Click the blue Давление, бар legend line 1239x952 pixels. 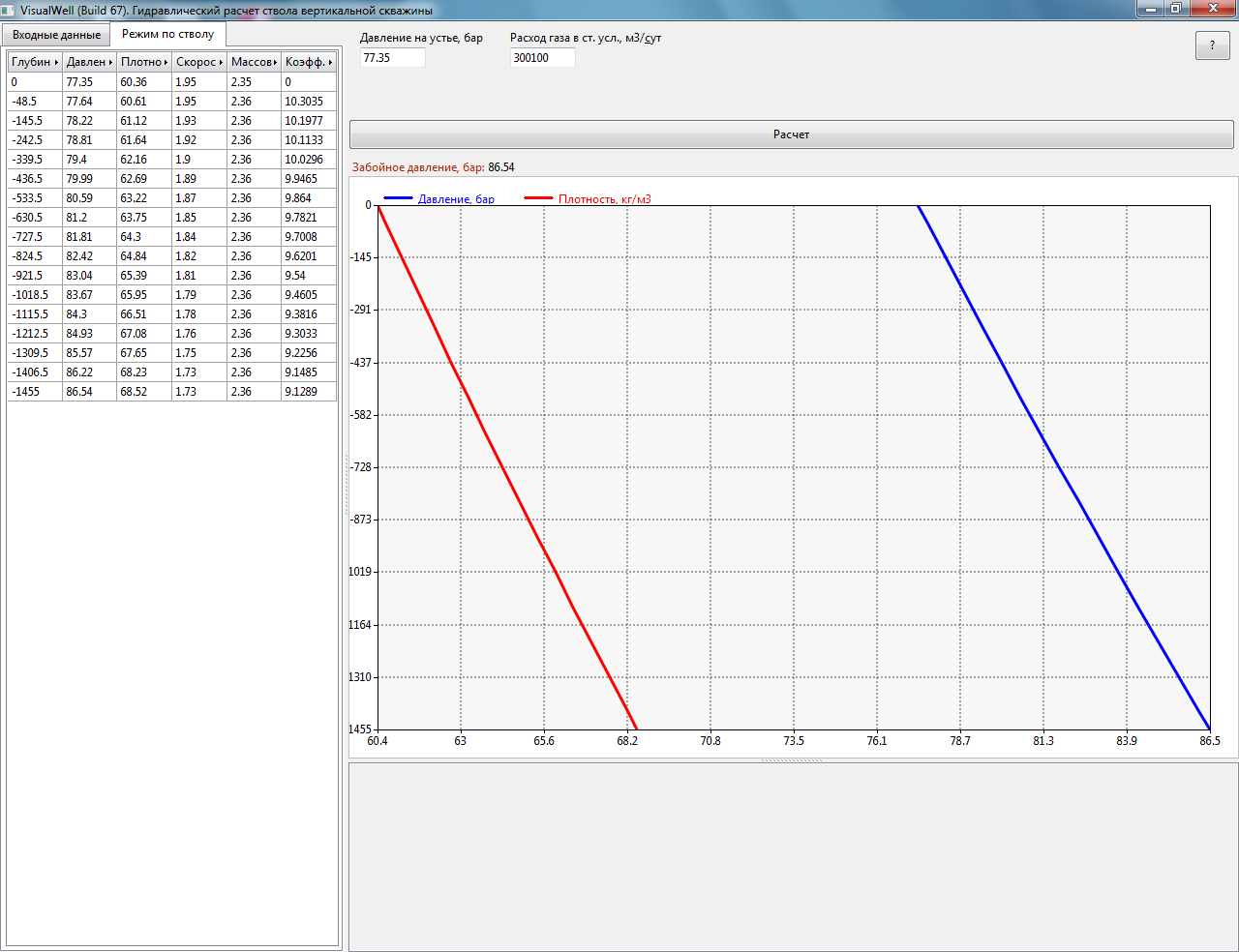(x=399, y=198)
